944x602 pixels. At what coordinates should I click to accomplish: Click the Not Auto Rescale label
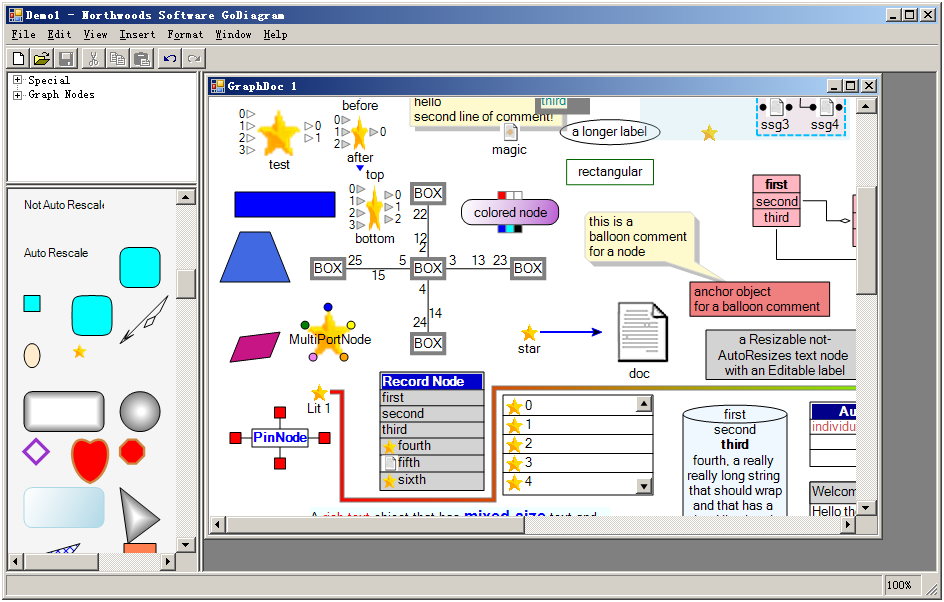coord(64,205)
